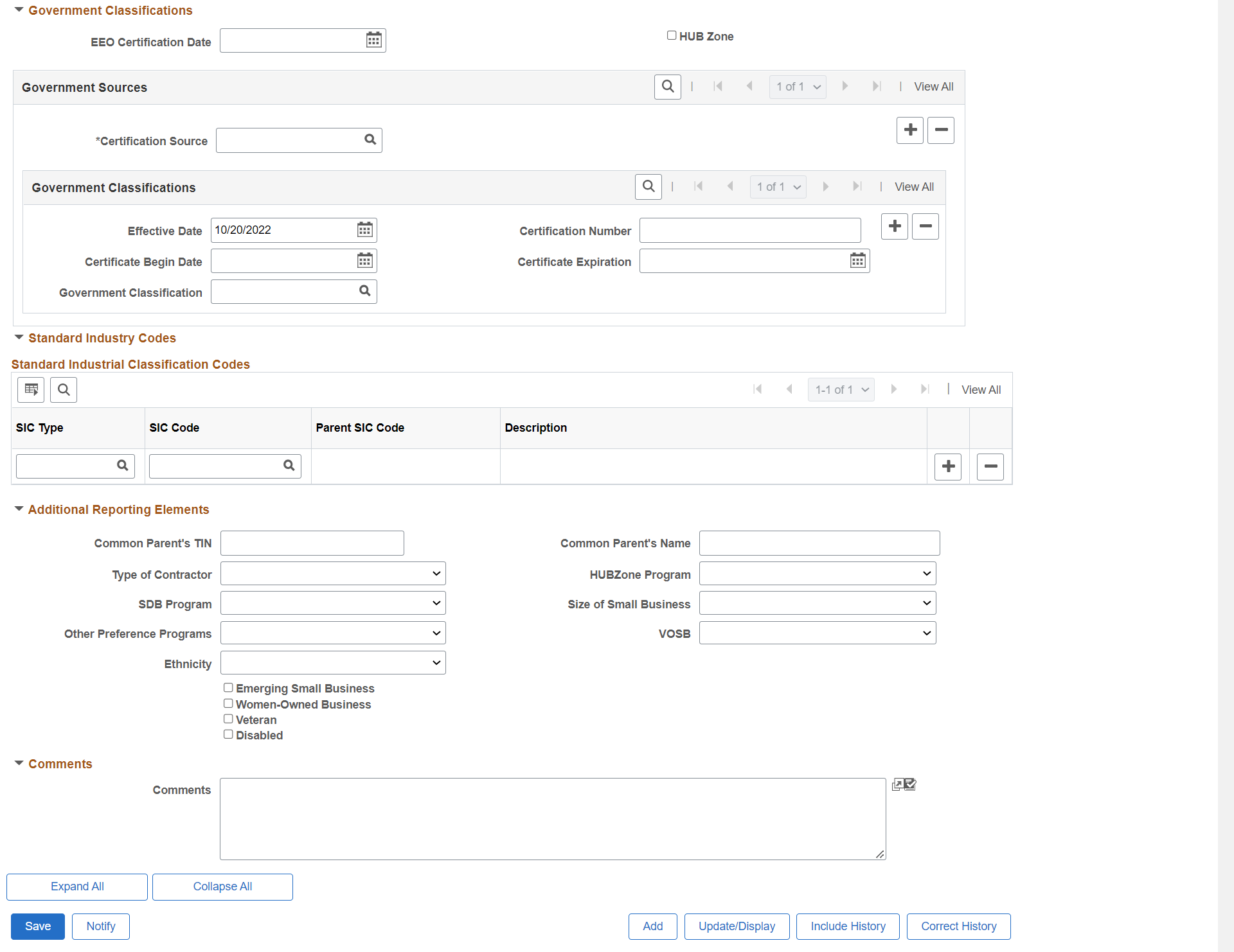Check the Women-Owned Business checkbox
Image resolution: width=1234 pixels, height=952 pixels.
228,703
